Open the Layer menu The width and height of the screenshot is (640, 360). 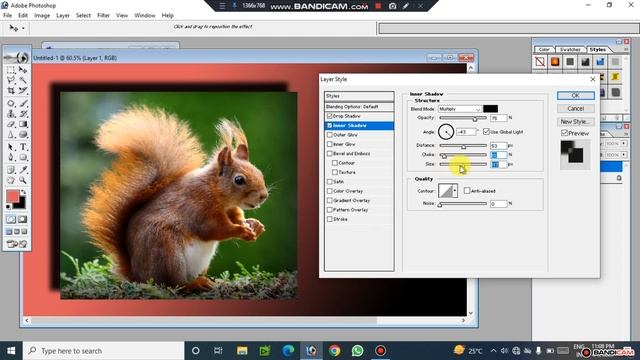coord(63,15)
